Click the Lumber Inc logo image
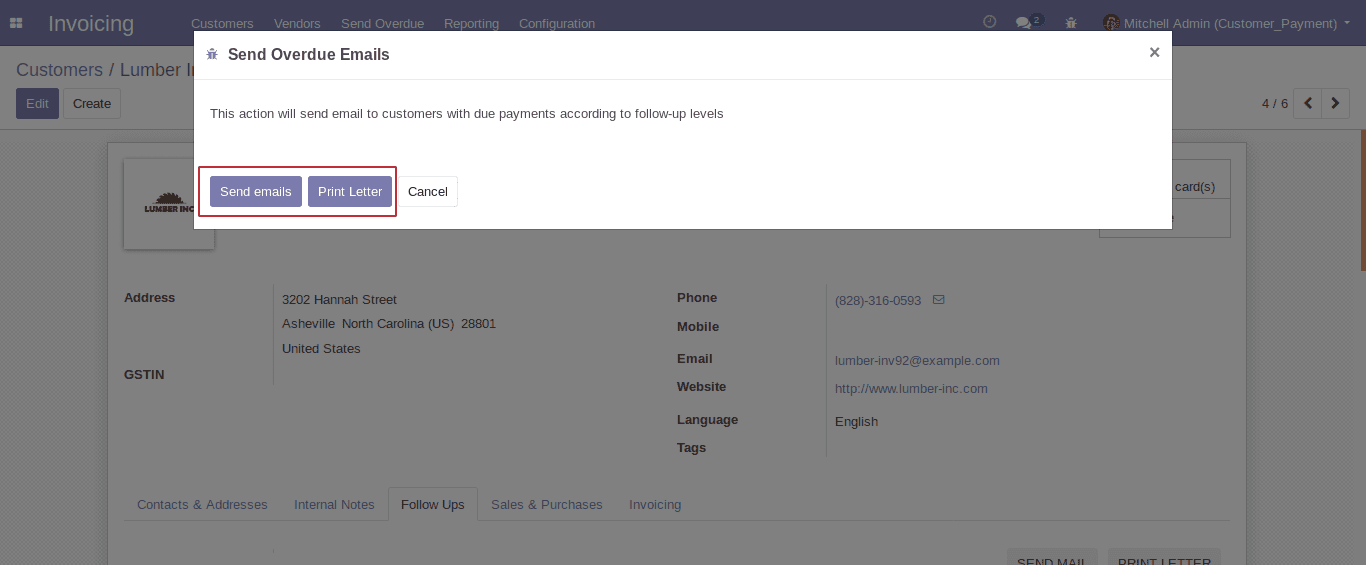This screenshot has height=565, width=1366. pyautogui.click(x=168, y=205)
